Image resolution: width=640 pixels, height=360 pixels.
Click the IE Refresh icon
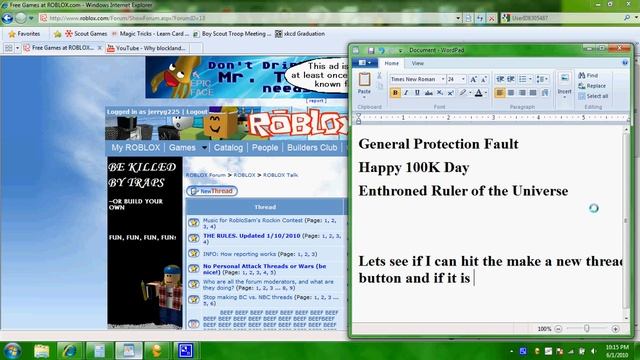pos(480,18)
